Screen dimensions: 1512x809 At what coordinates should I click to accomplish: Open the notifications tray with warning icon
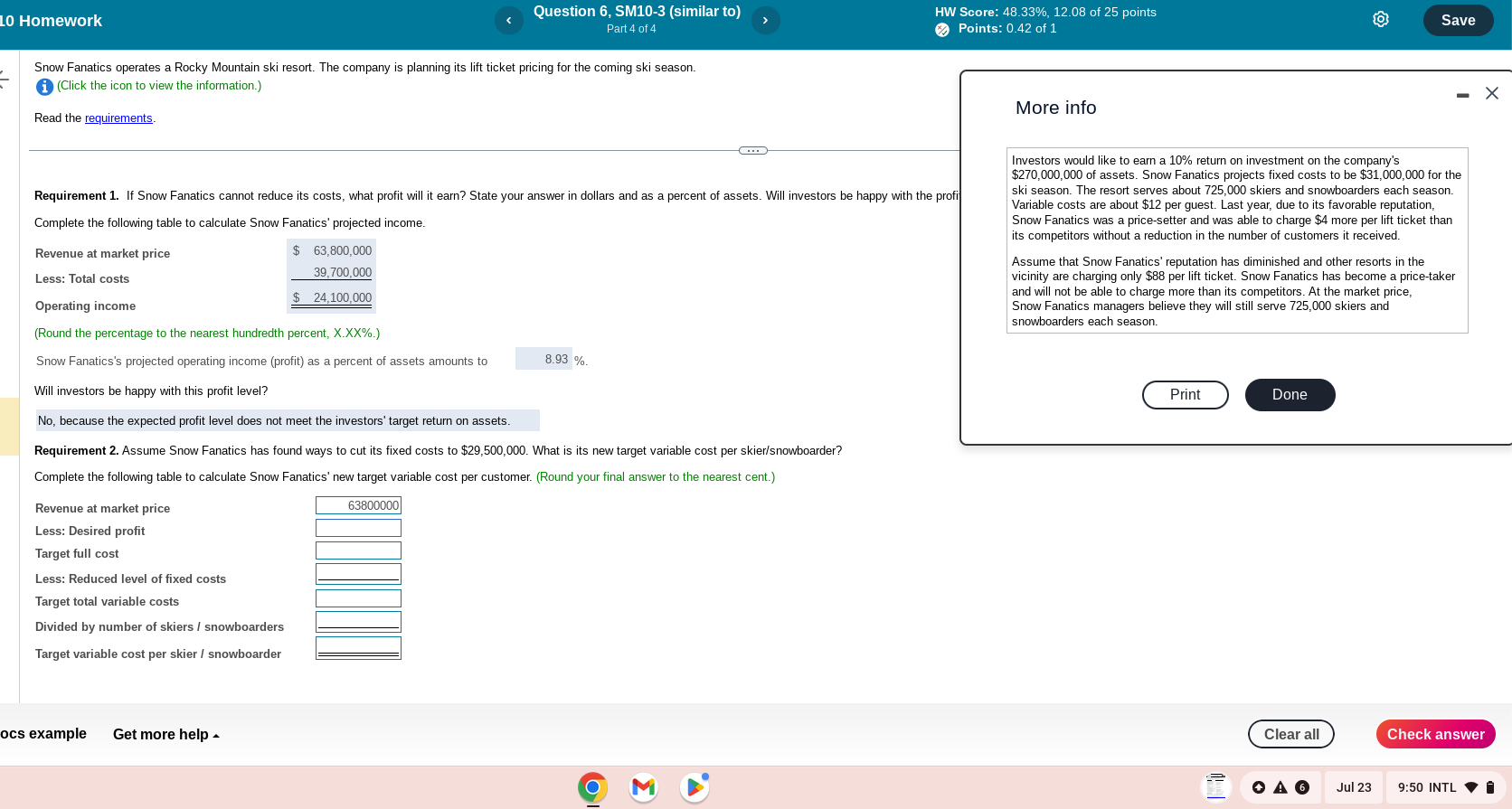[1280, 787]
